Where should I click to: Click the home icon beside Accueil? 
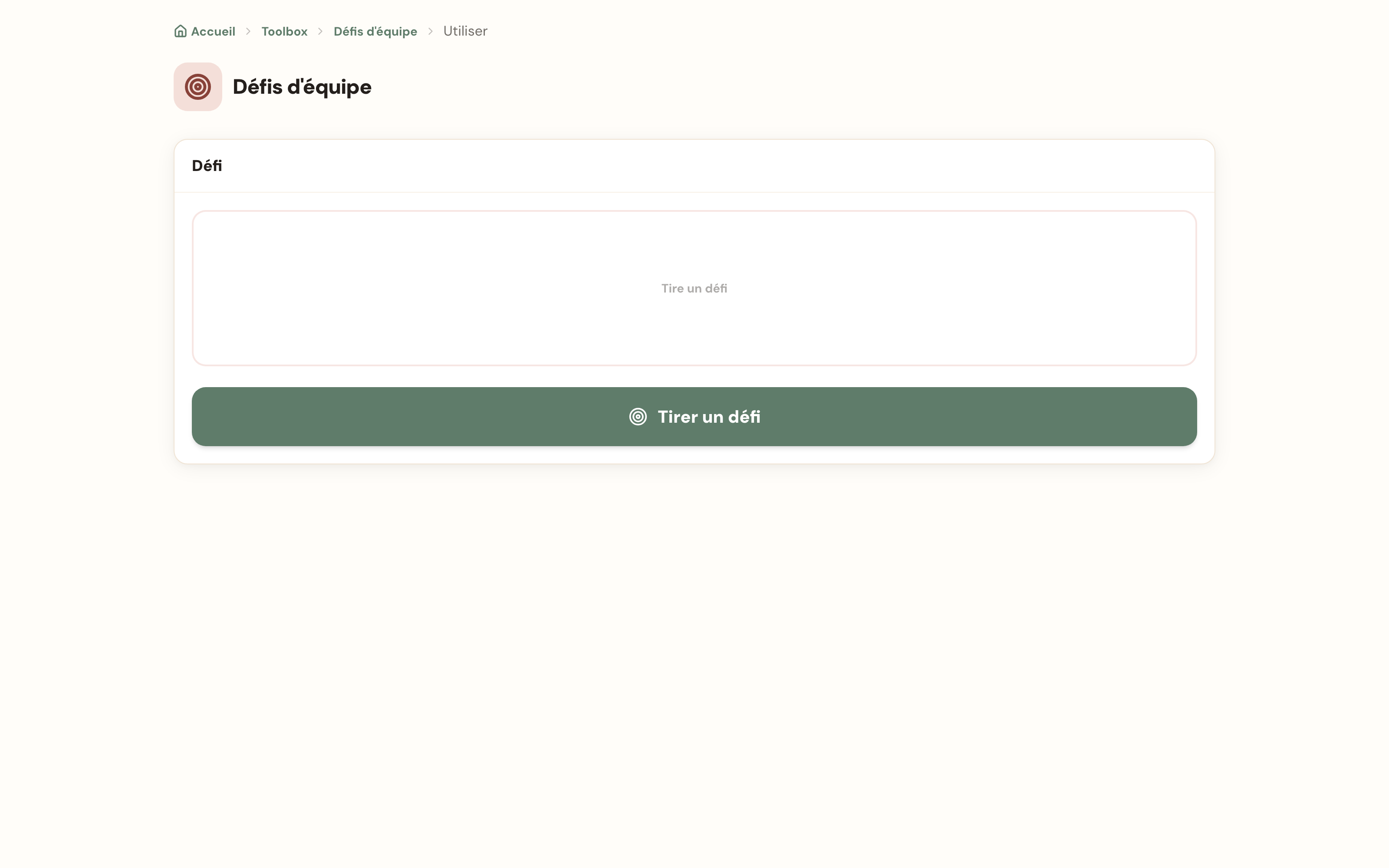180,31
